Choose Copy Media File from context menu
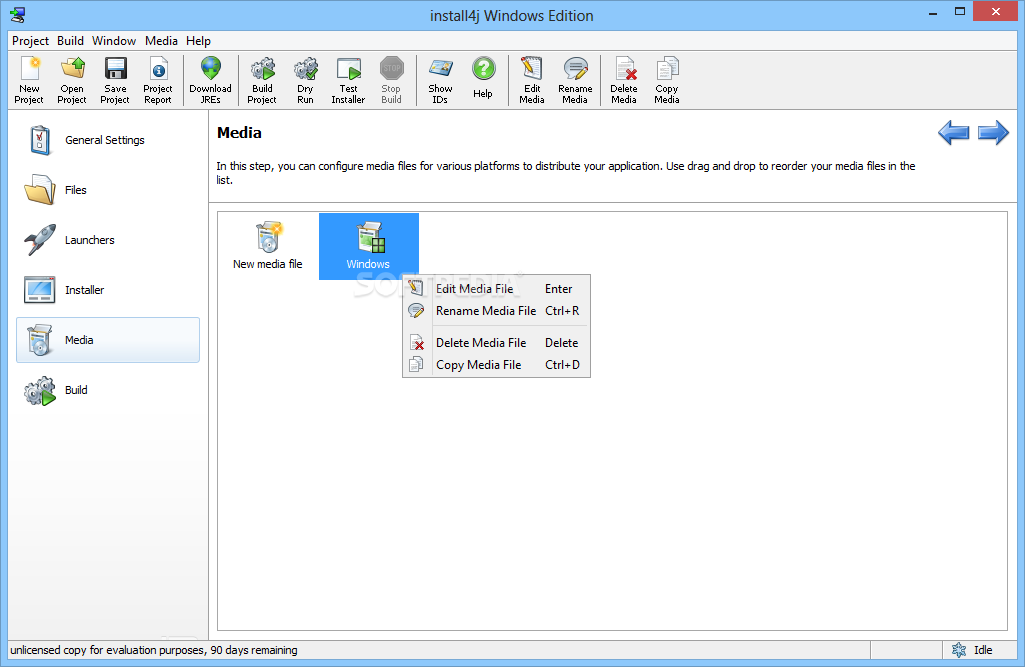 pos(496,365)
